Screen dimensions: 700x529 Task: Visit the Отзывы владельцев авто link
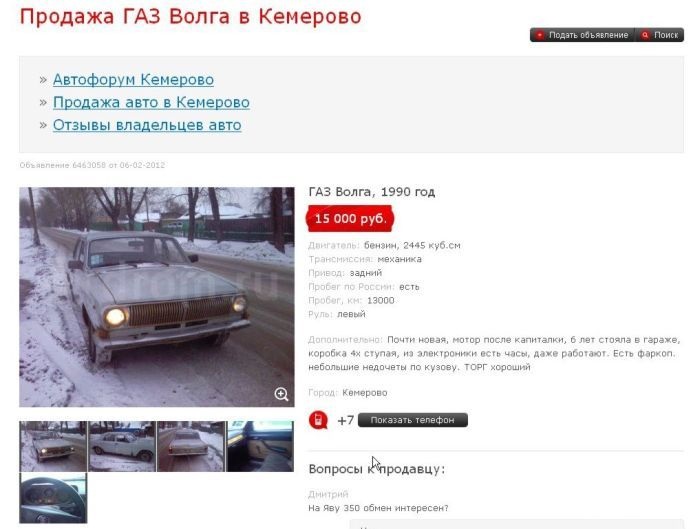click(x=147, y=125)
